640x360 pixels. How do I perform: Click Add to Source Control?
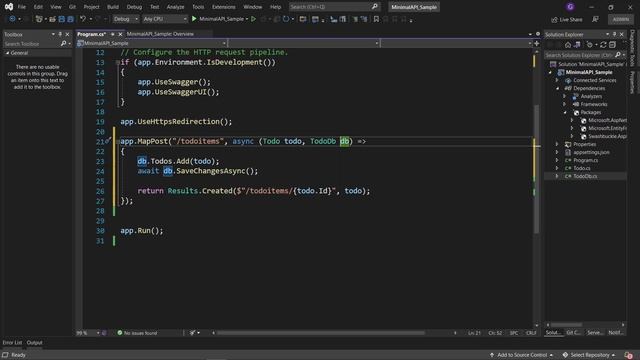point(521,355)
